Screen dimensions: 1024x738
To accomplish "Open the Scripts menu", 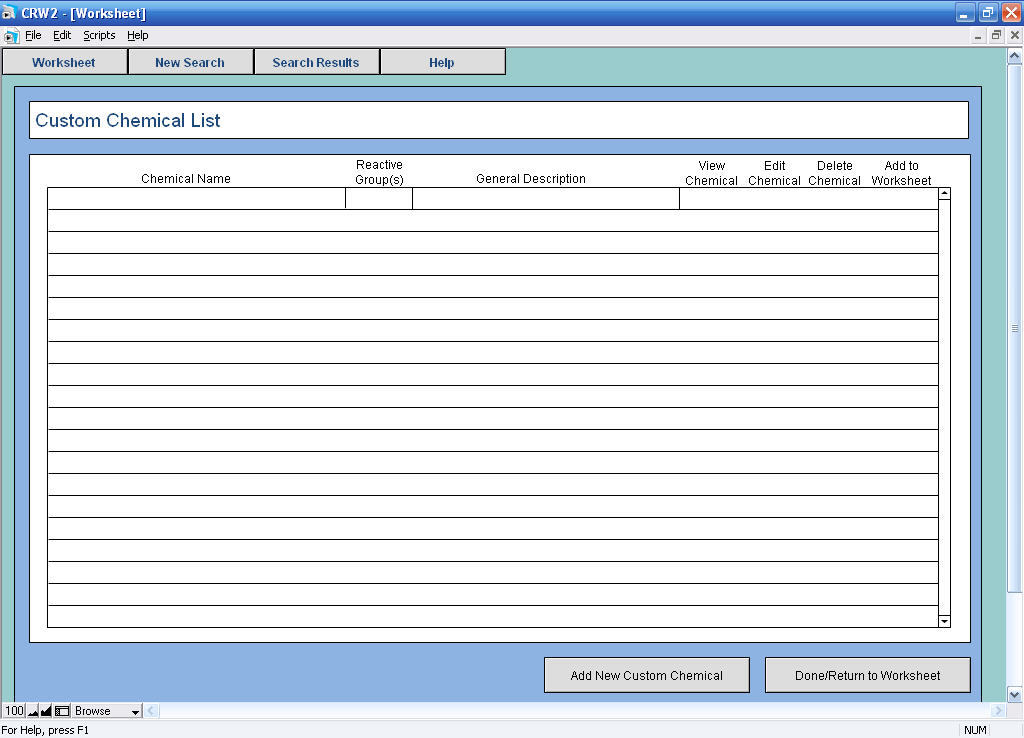I will point(99,35).
